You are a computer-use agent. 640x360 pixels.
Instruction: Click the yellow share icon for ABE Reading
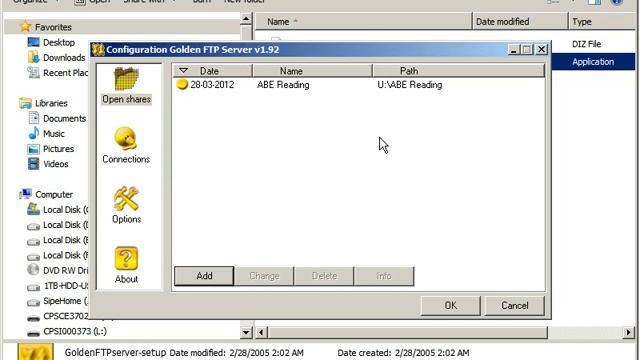coord(182,84)
